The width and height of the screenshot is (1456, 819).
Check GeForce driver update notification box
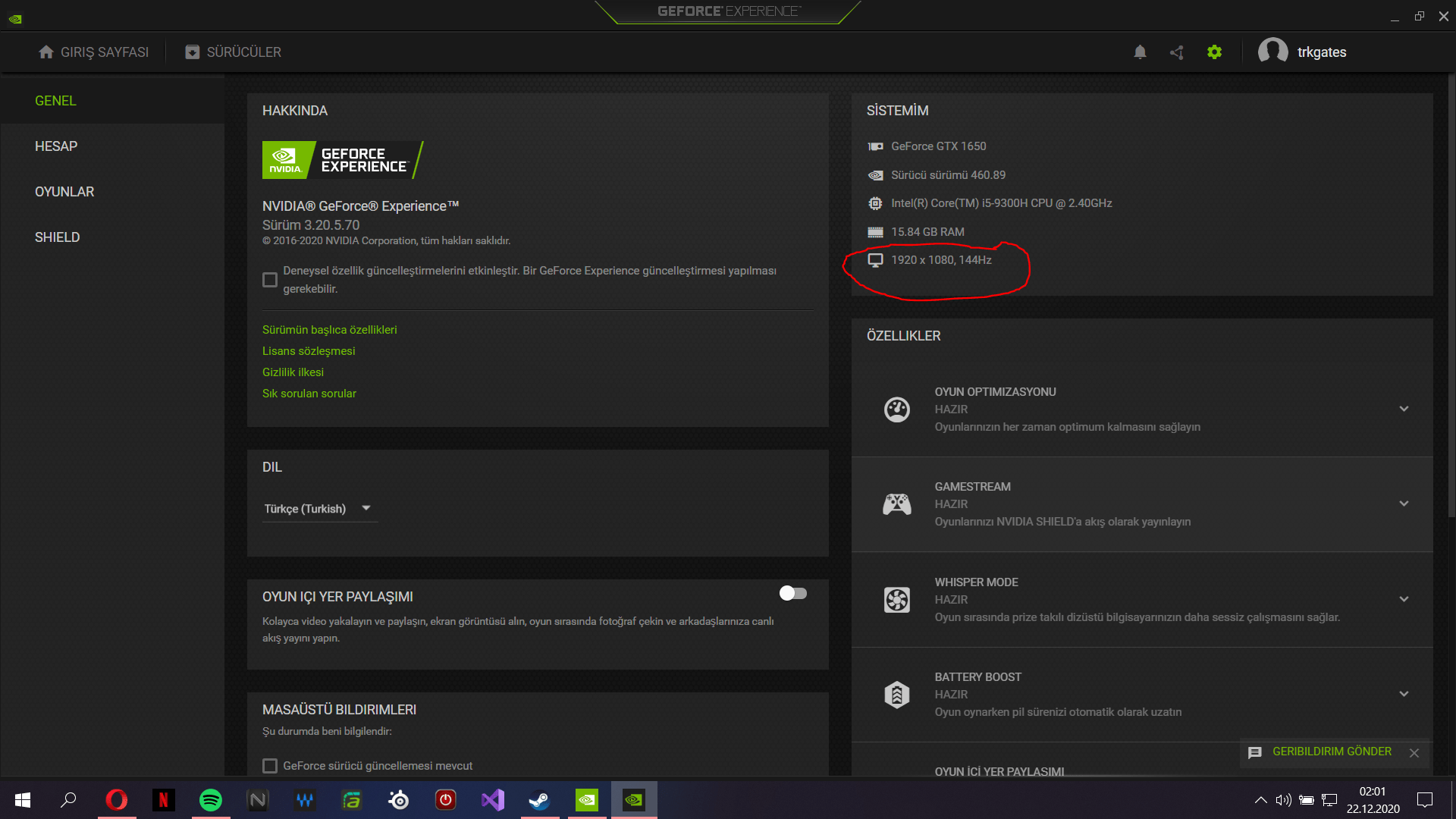click(x=269, y=766)
